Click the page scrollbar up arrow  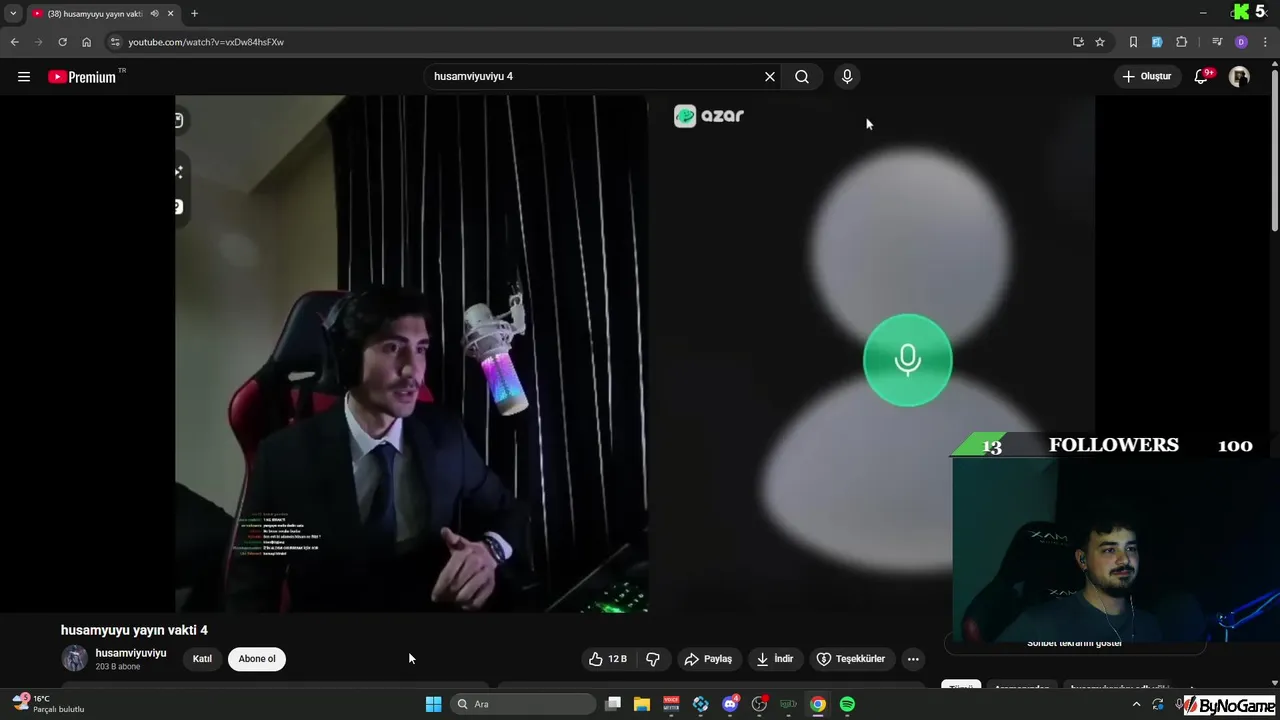[1274, 65]
